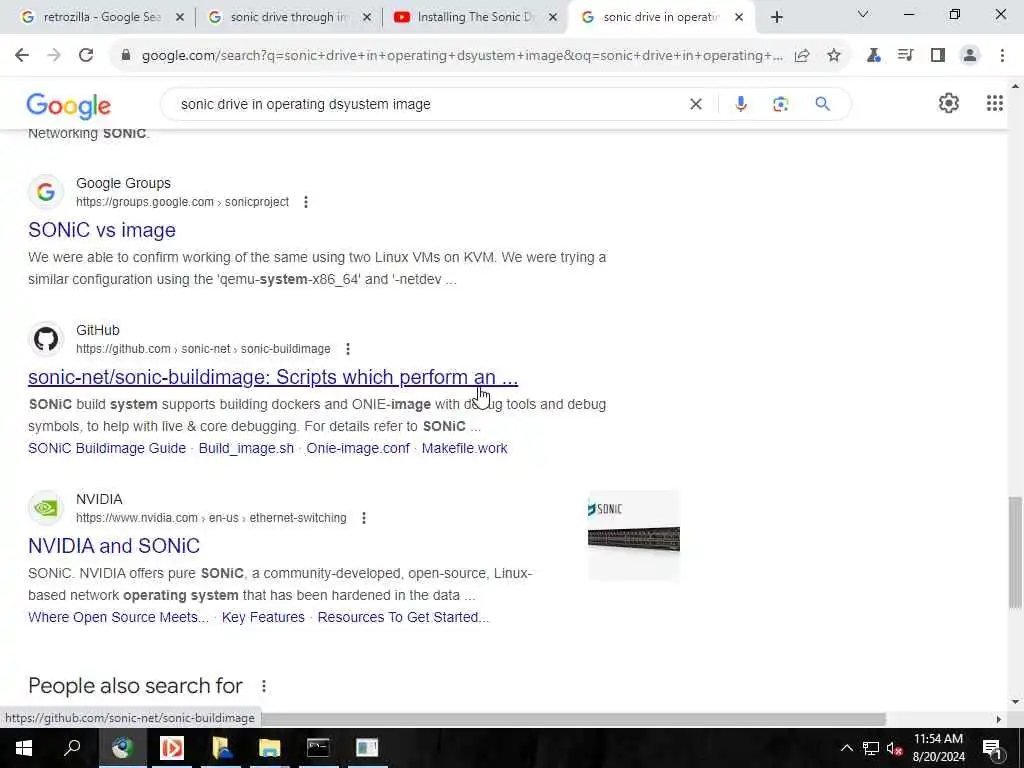Image resolution: width=1024 pixels, height=768 pixels.
Task: Click the horizontal scrollbar thumb
Action: [x=573, y=719]
